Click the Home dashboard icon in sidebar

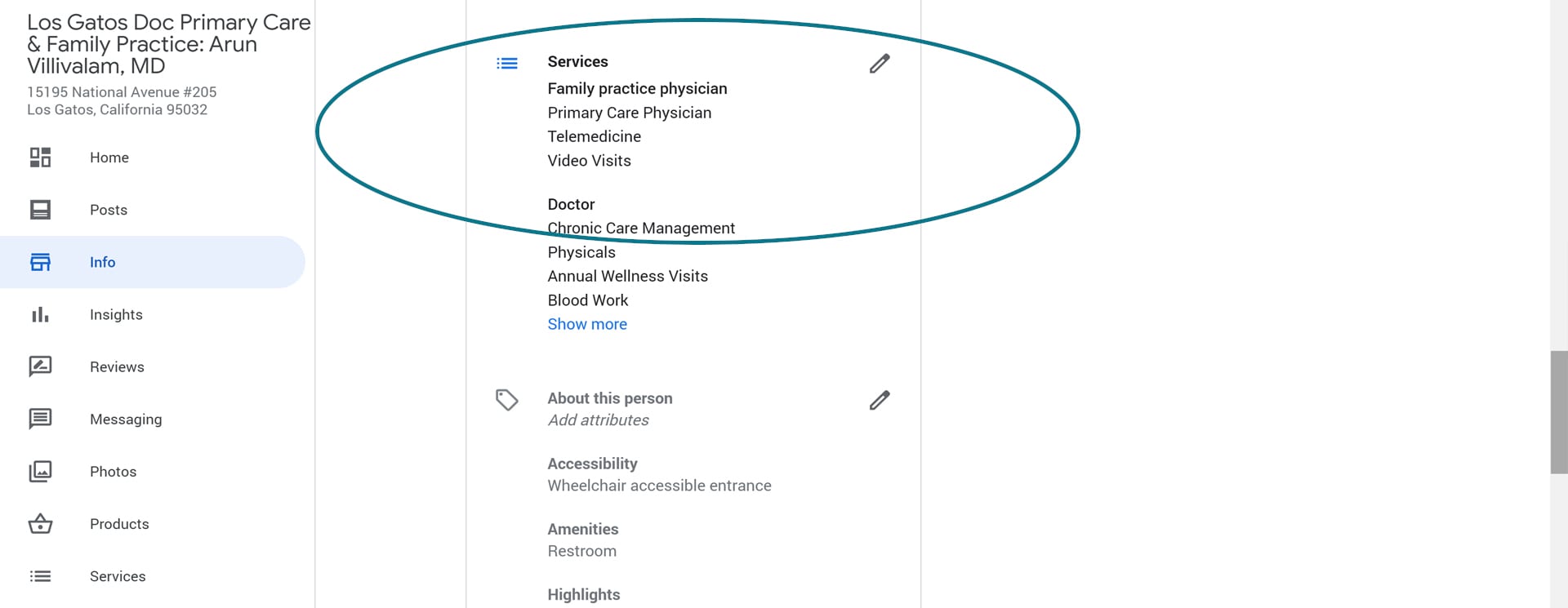tap(40, 158)
